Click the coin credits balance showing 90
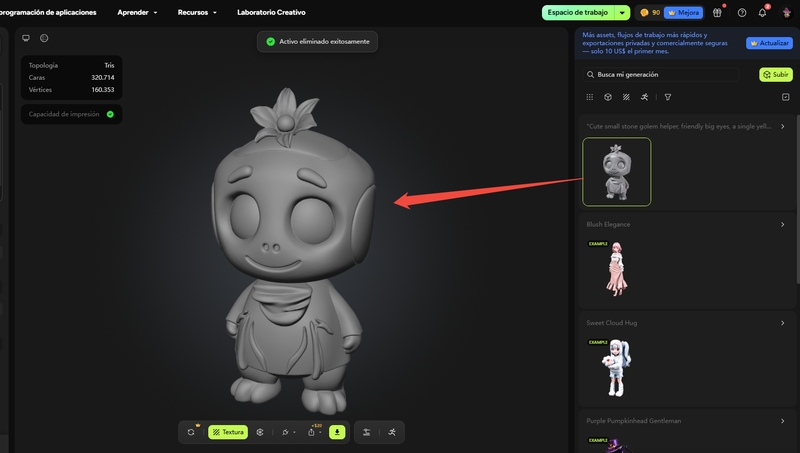Screen dimensions: 800x453 click(x=650, y=12)
